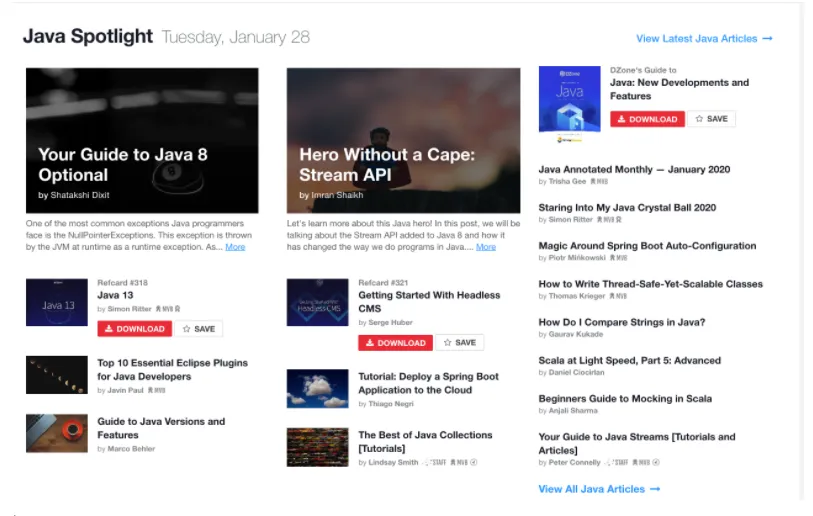This screenshot has height=516, width=813.
Task: Open Guide to Java Versions and Features
Action: tap(161, 428)
